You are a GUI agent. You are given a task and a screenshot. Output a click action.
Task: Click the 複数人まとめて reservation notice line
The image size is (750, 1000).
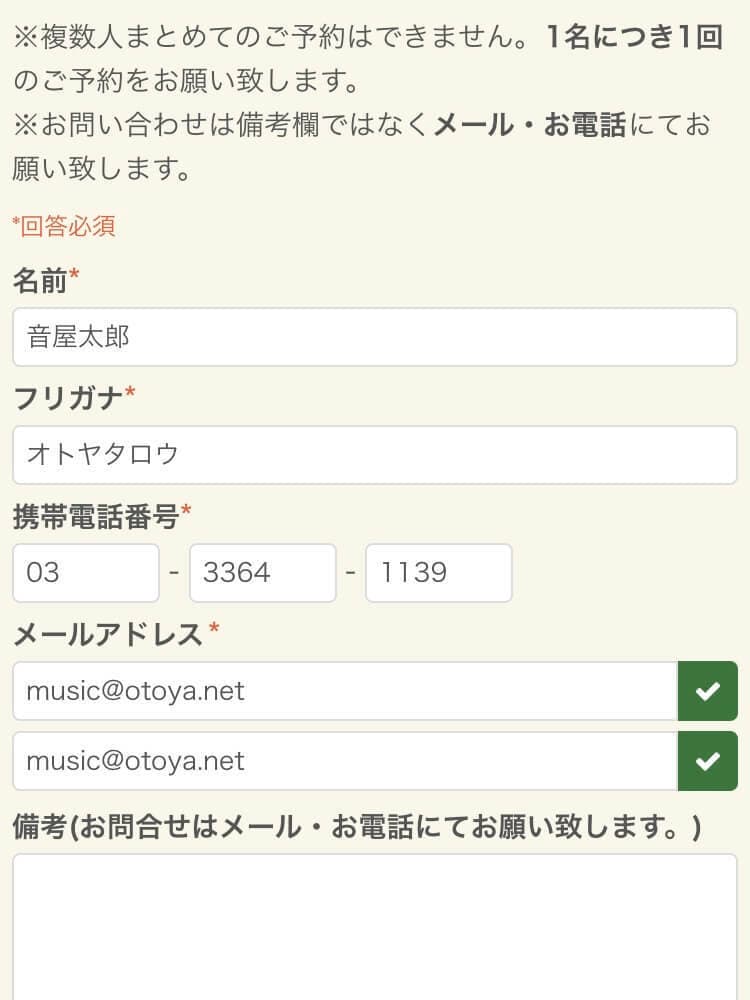[x=270, y=38]
